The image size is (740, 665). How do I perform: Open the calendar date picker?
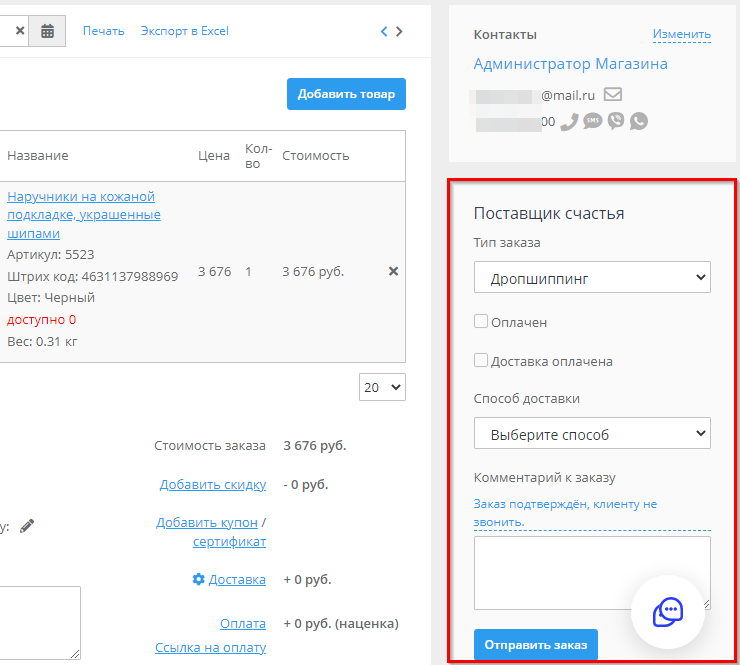pos(47,31)
